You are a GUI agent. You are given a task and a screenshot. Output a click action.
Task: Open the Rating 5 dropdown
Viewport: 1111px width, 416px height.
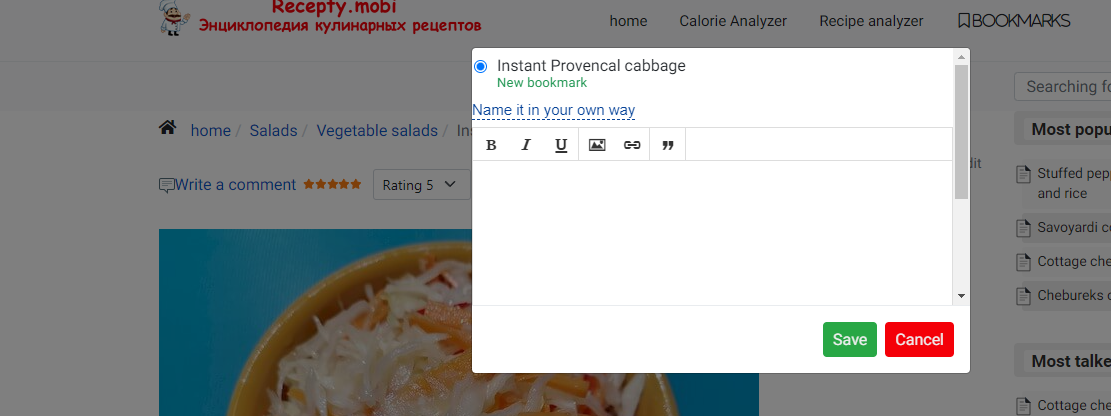[x=421, y=185]
